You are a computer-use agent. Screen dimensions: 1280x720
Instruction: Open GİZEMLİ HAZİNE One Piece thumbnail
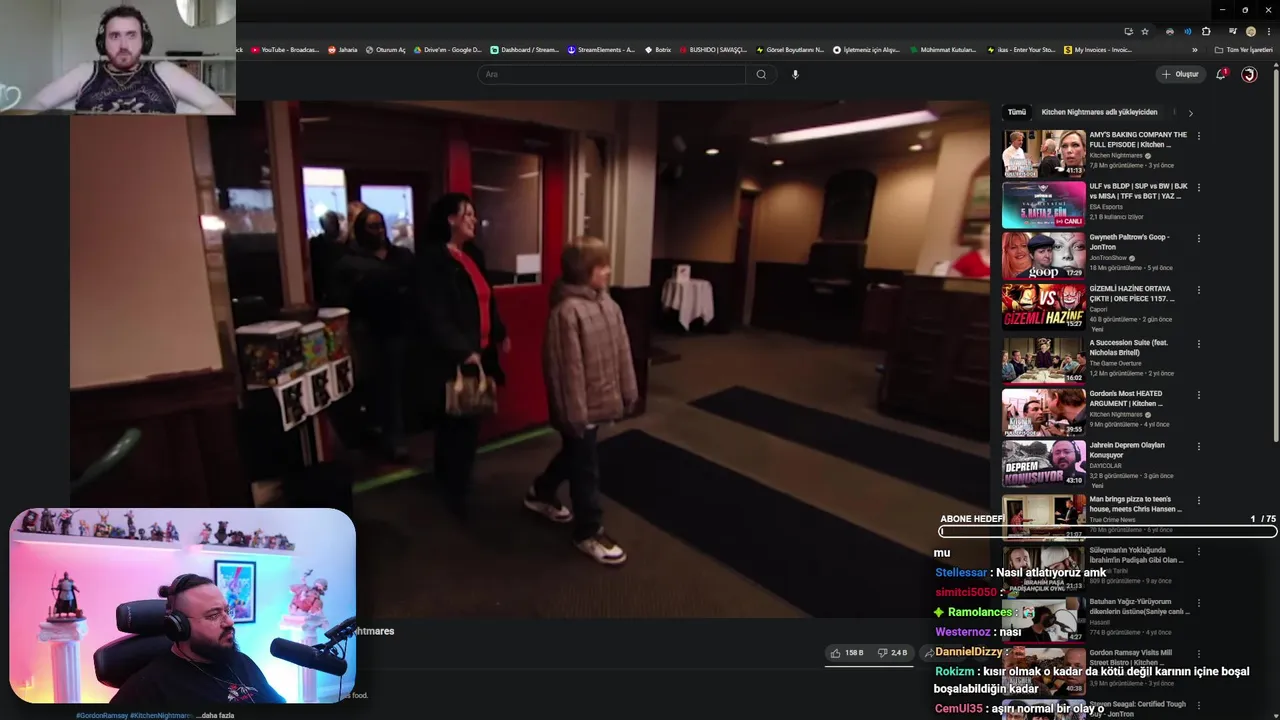click(1044, 309)
